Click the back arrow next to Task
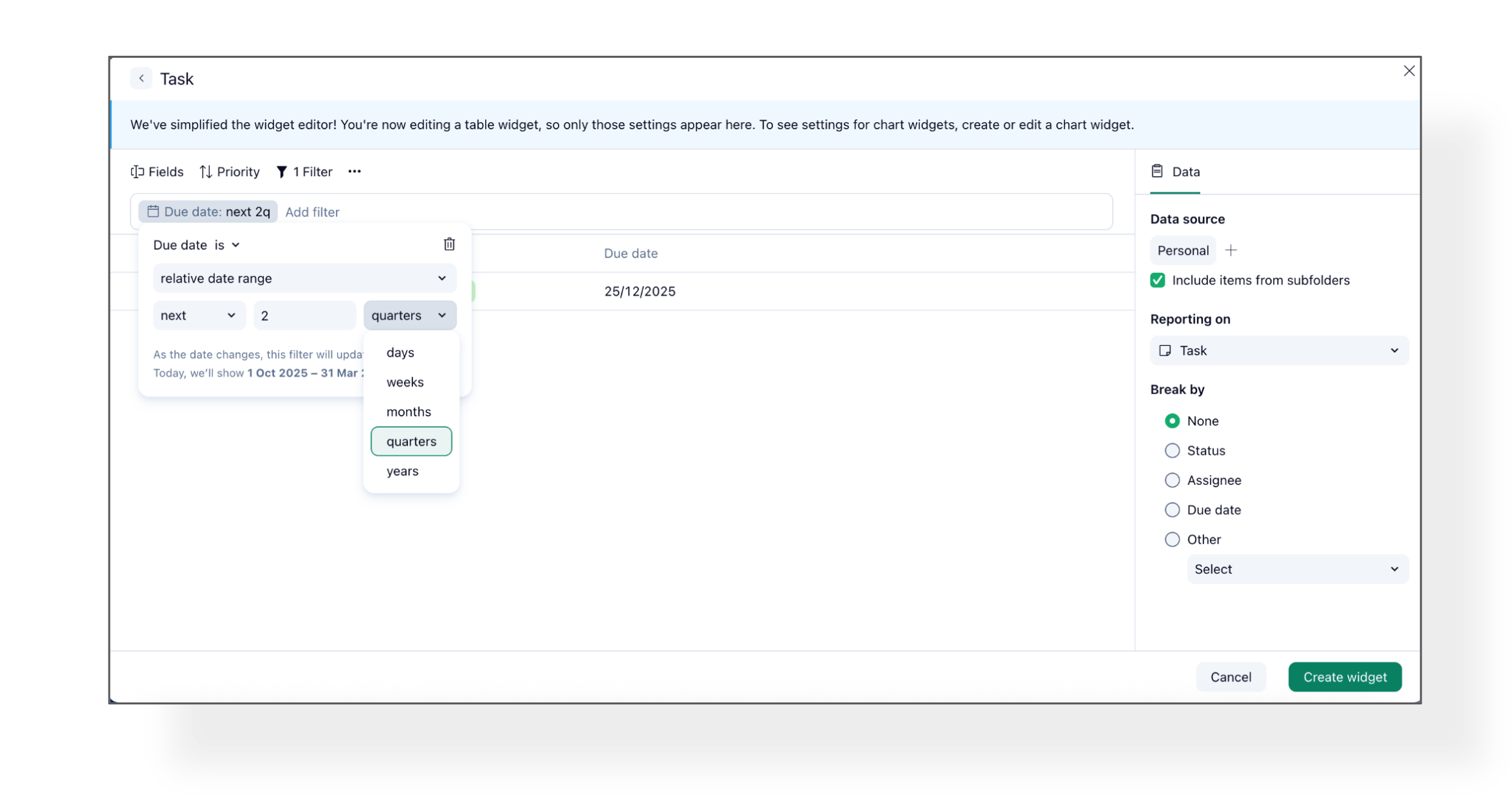1512x794 pixels. pyautogui.click(x=141, y=79)
